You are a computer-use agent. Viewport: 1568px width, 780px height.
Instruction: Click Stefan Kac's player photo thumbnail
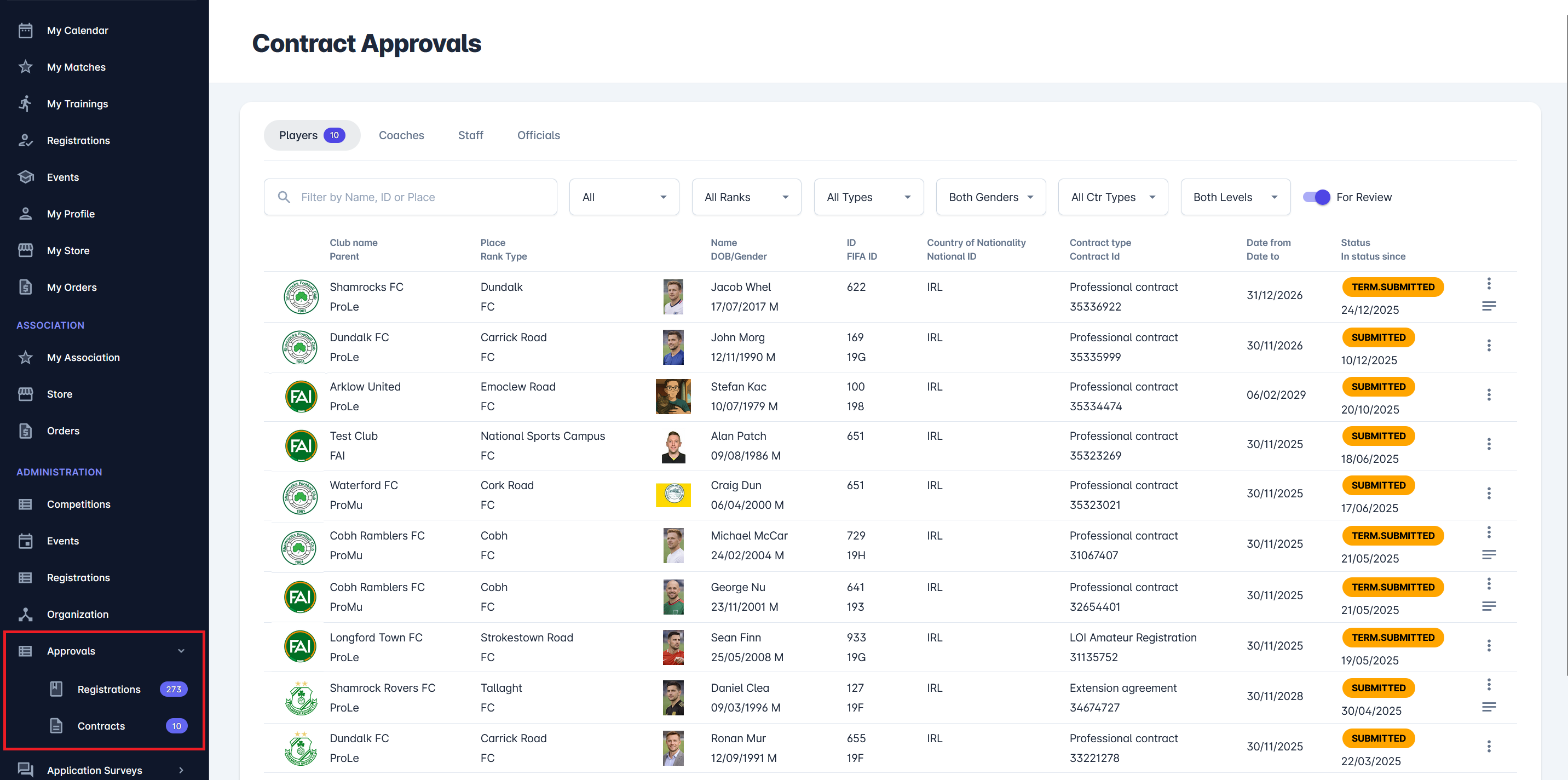pyautogui.click(x=673, y=397)
